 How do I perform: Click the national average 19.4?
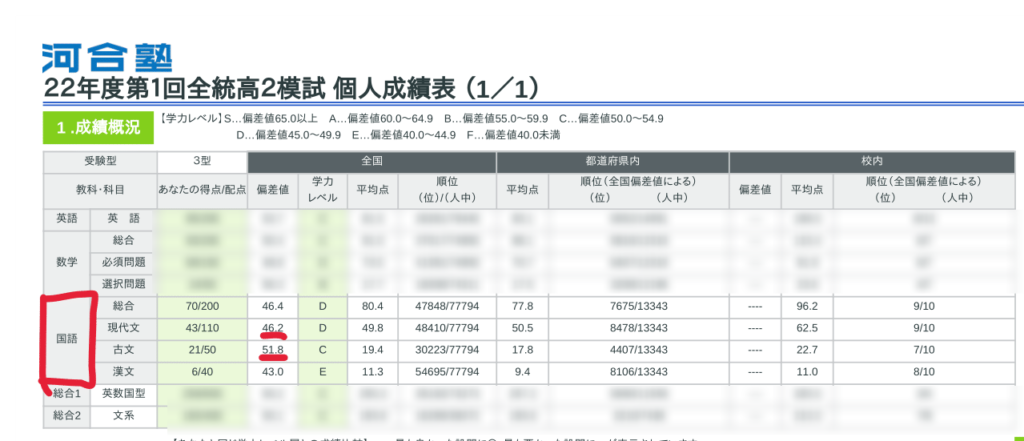pos(372,350)
